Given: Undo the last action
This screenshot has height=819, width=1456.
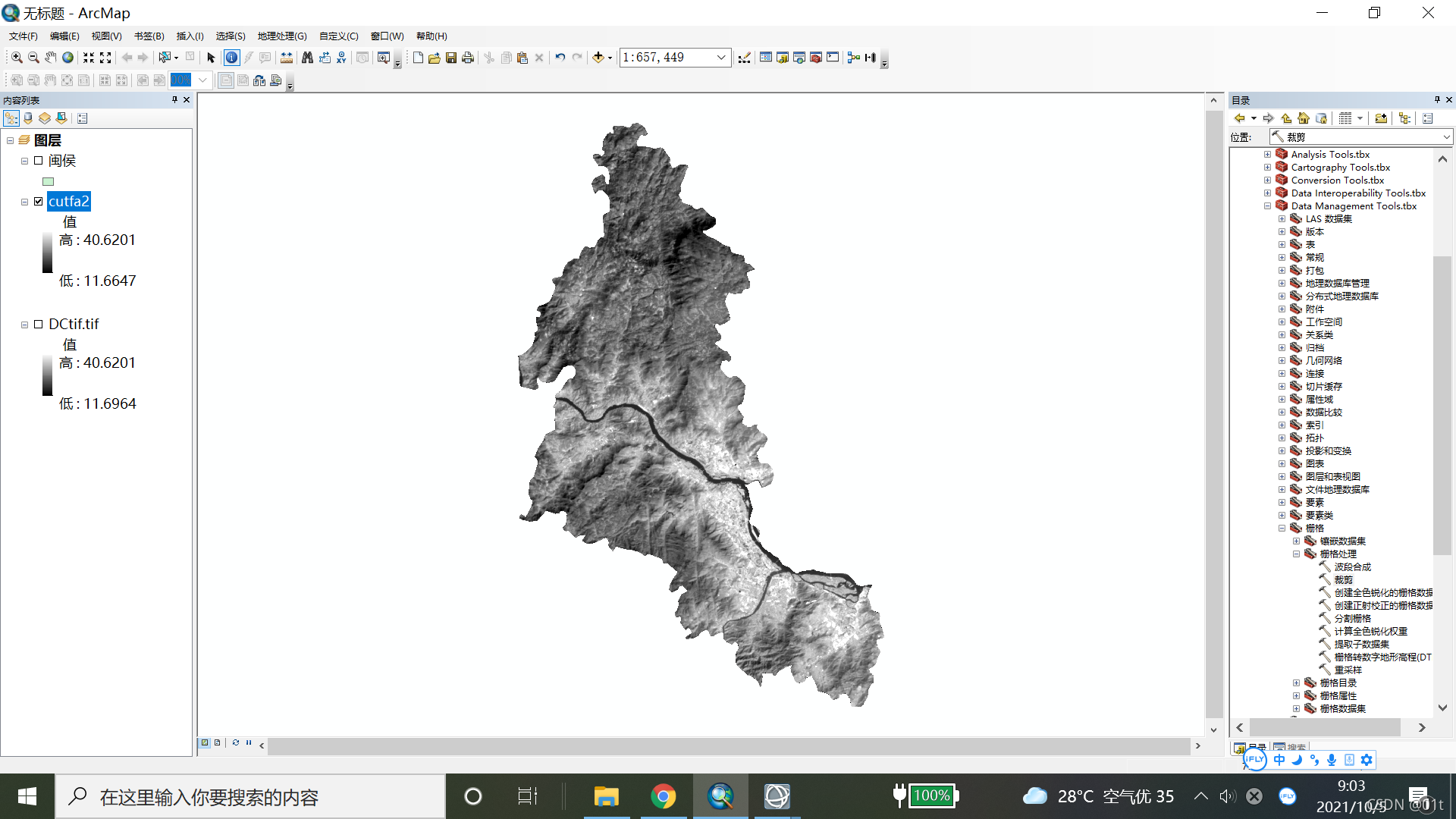Looking at the screenshot, I should 560,58.
